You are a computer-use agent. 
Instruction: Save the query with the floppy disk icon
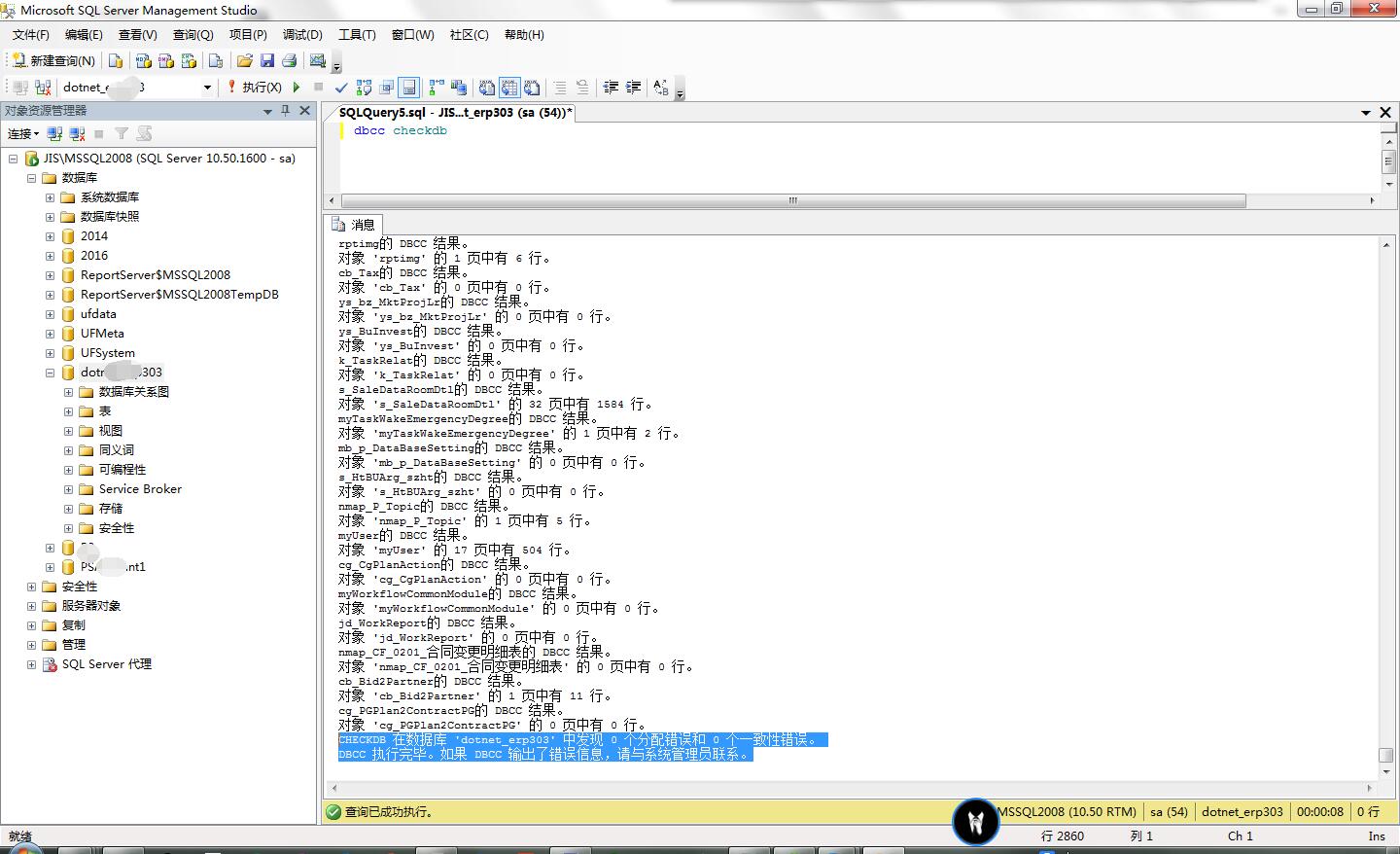(266, 60)
